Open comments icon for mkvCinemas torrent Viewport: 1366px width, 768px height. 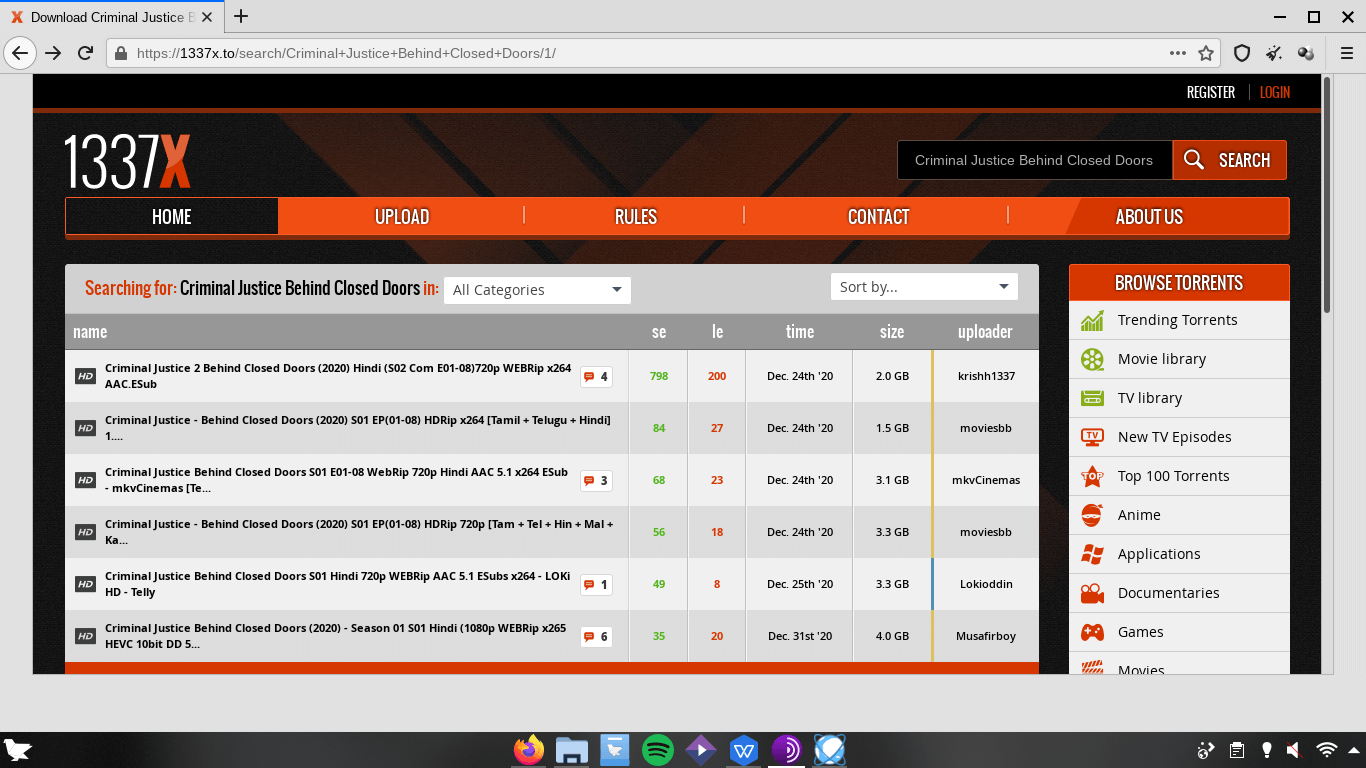tap(596, 481)
